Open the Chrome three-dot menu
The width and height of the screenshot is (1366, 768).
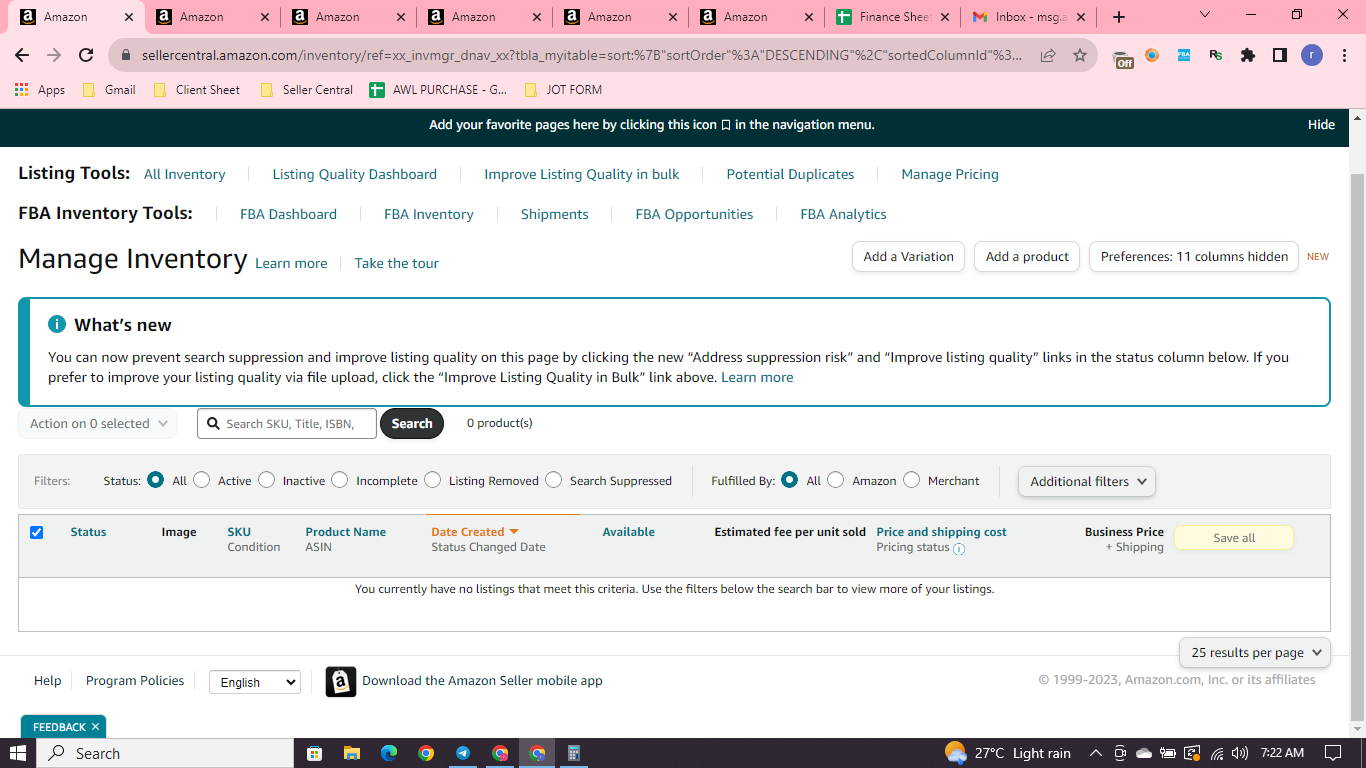(1343, 56)
